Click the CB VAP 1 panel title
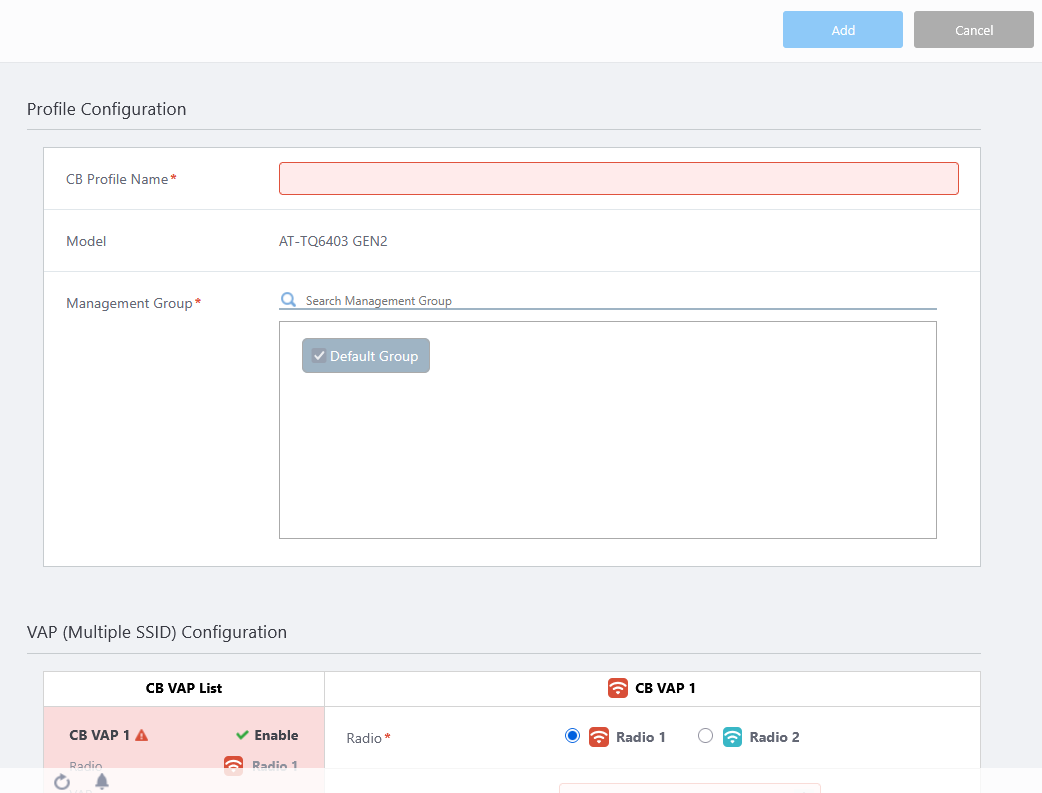The height and width of the screenshot is (793, 1042). pos(665,688)
